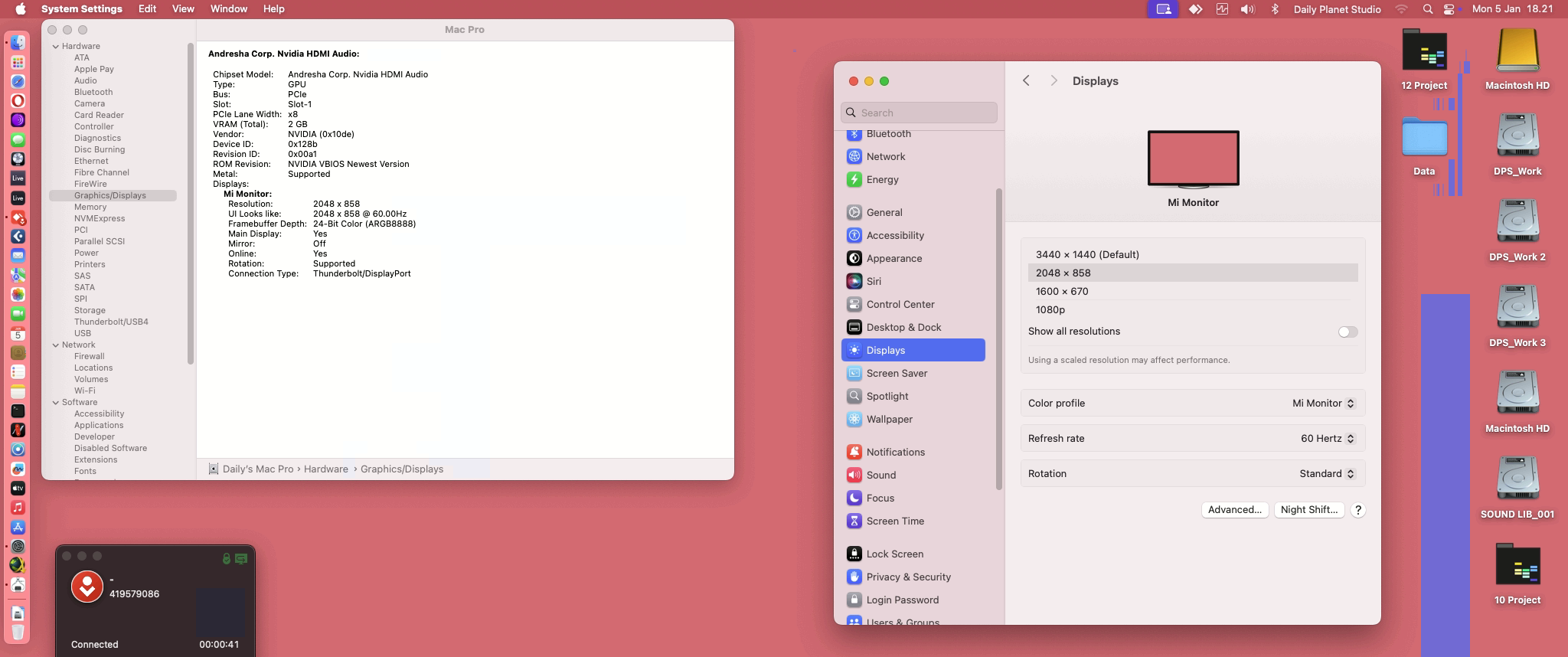
Task: Collapse the Network section in System Information tree
Action: [56, 345]
